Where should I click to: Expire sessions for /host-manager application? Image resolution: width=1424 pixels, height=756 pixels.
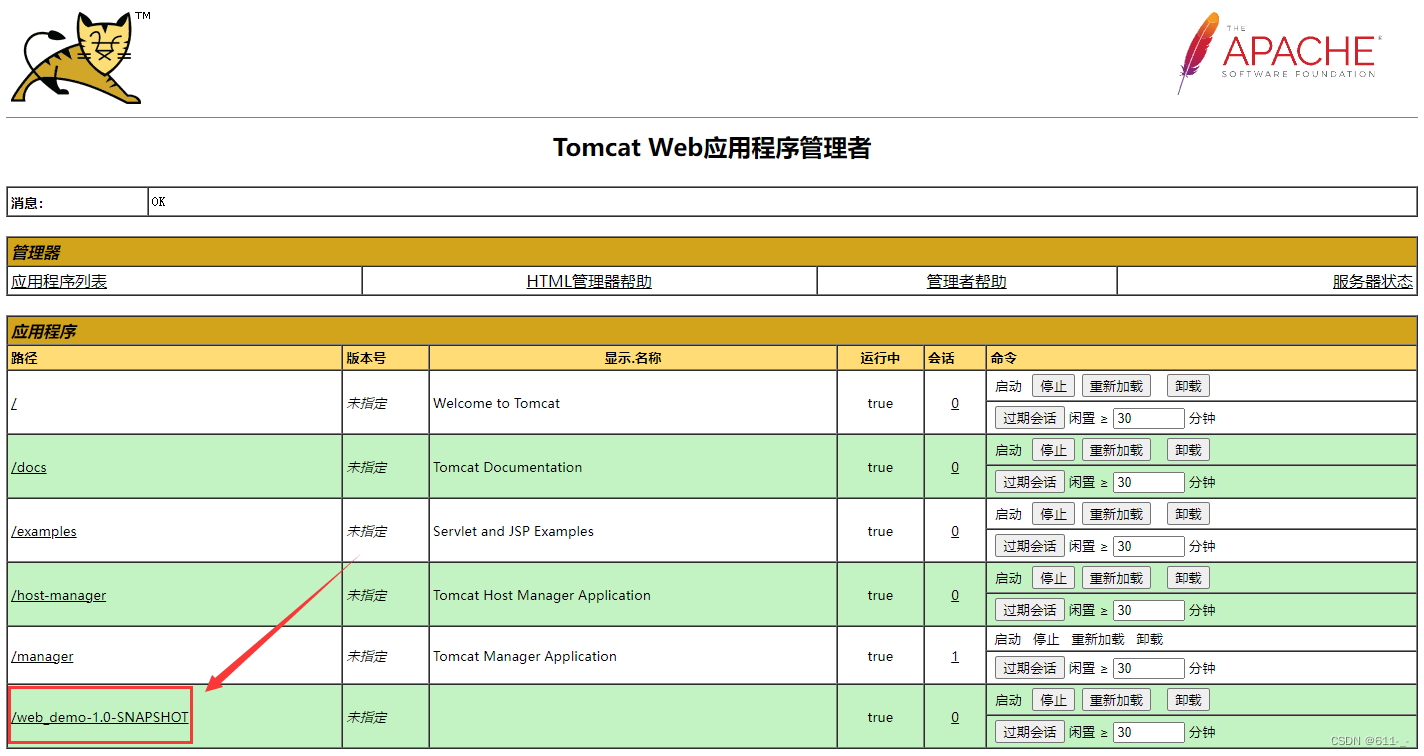click(1030, 610)
